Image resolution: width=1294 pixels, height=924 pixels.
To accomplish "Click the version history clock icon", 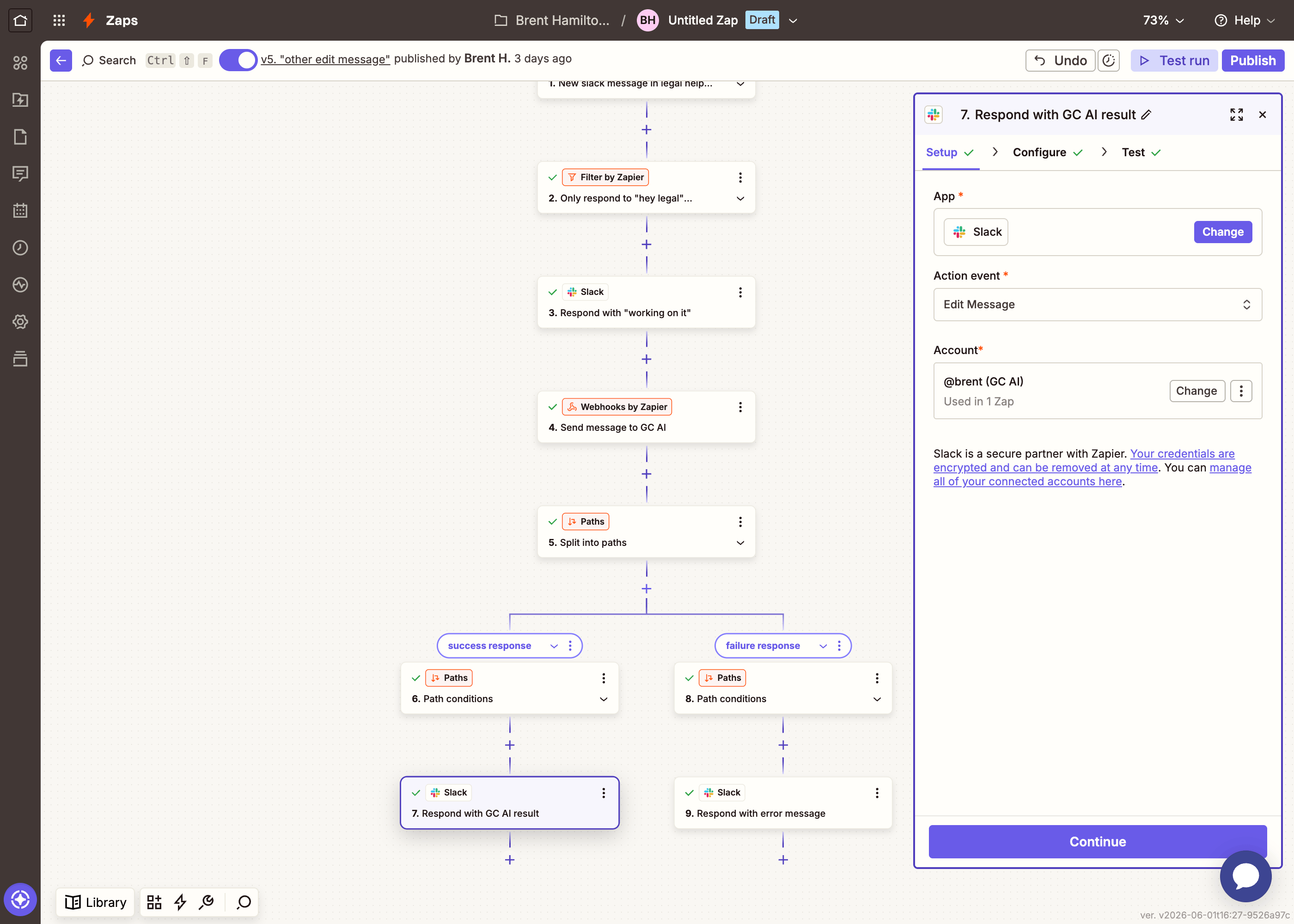I will (x=1109, y=60).
